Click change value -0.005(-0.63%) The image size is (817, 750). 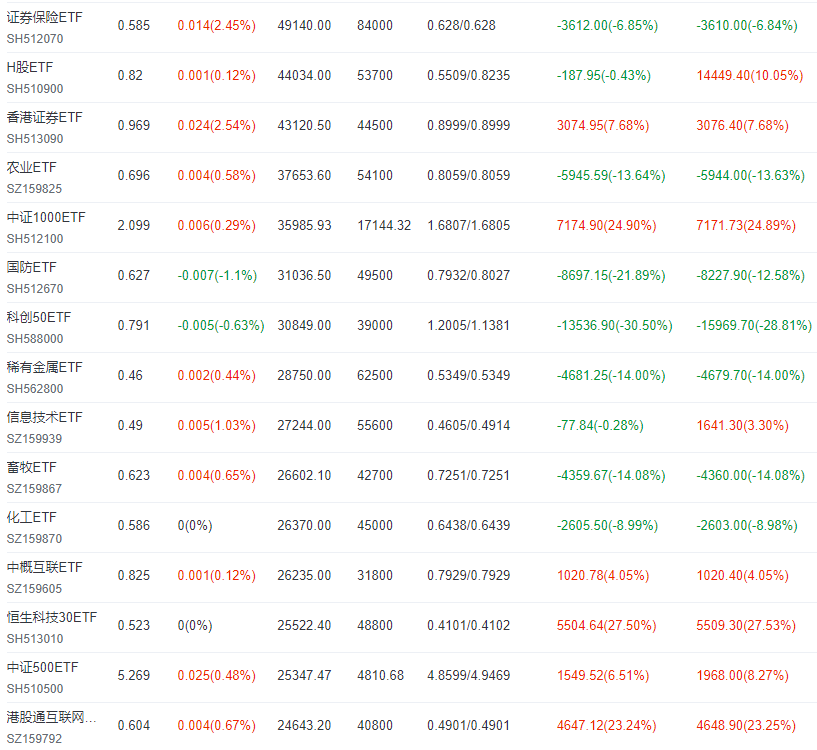pos(221,326)
